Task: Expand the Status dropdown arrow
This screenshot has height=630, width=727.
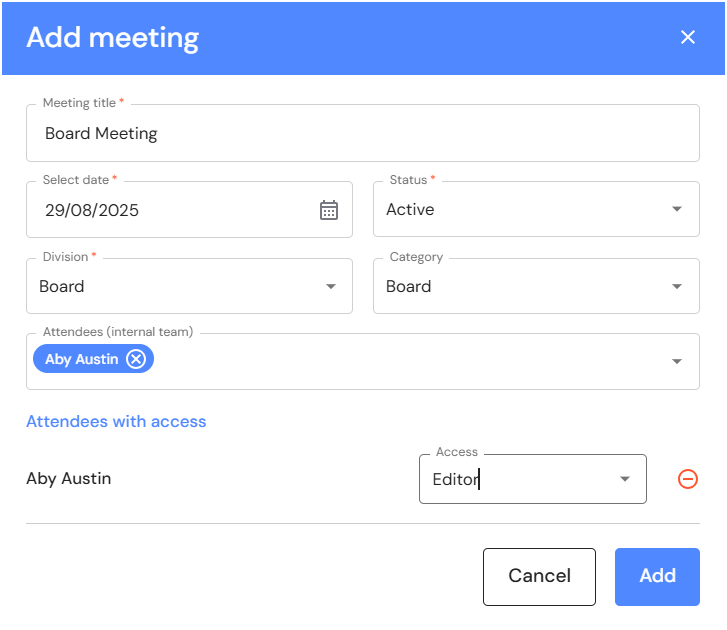Action: [x=677, y=210]
